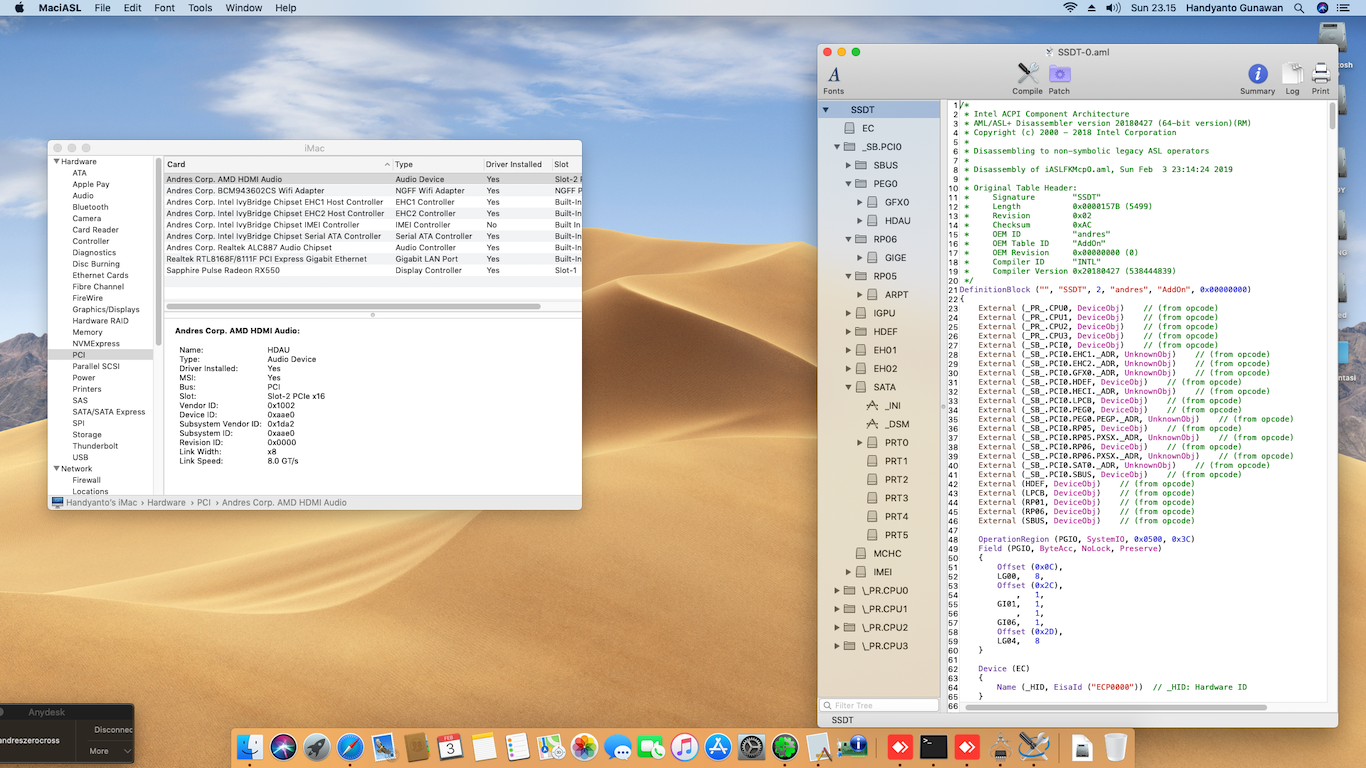Collapse the _SB.PCI0 tree node
This screenshot has height=768, width=1366.
coord(837,147)
